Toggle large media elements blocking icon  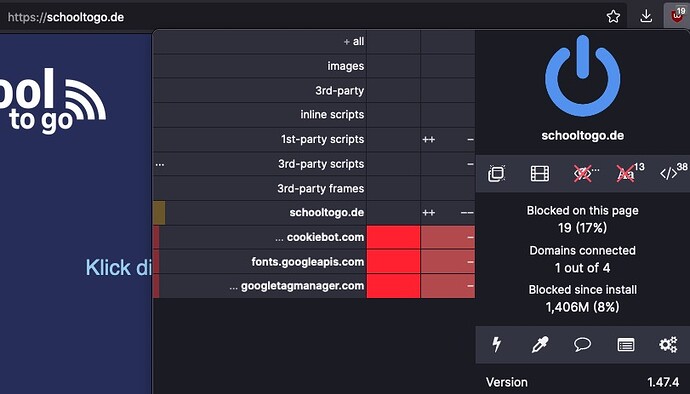(x=540, y=173)
